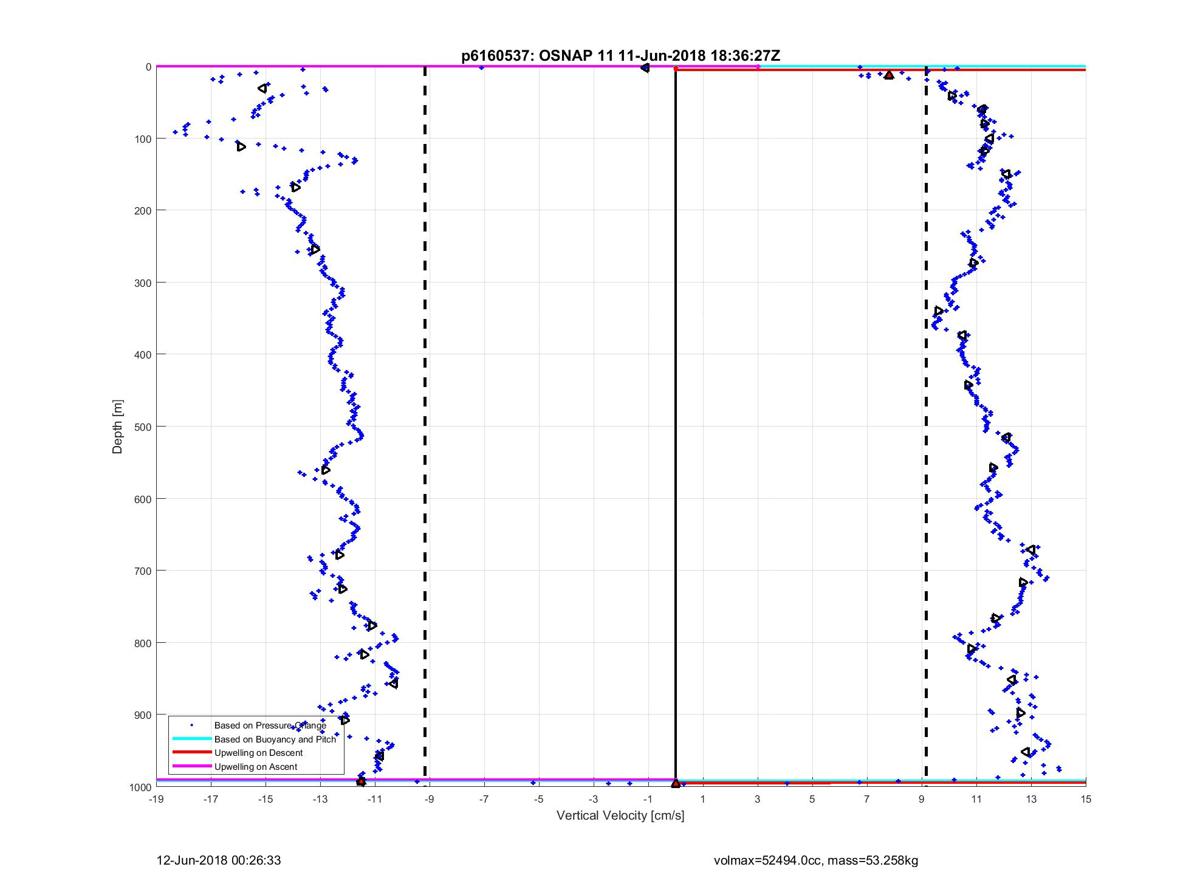Image resolution: width=1200 pixels, height=885 pixels.
Task: Click the red line sample in the legend
Action: click(x=191, y=752)
